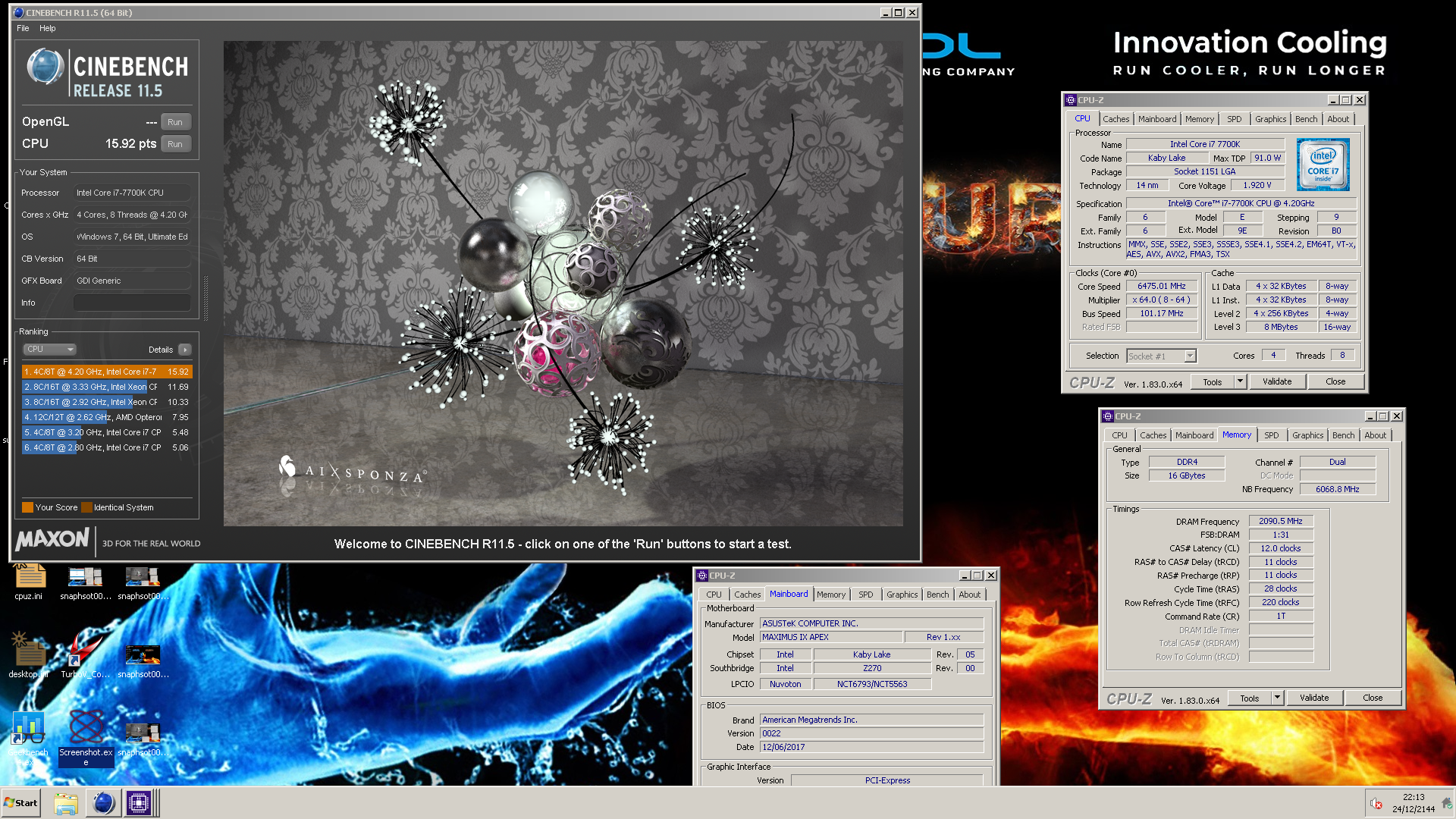Select ranking row 2 Xeon 11.69
Image resolution: width=1456 pixels, height=819 pixels.
coord(107,387)
